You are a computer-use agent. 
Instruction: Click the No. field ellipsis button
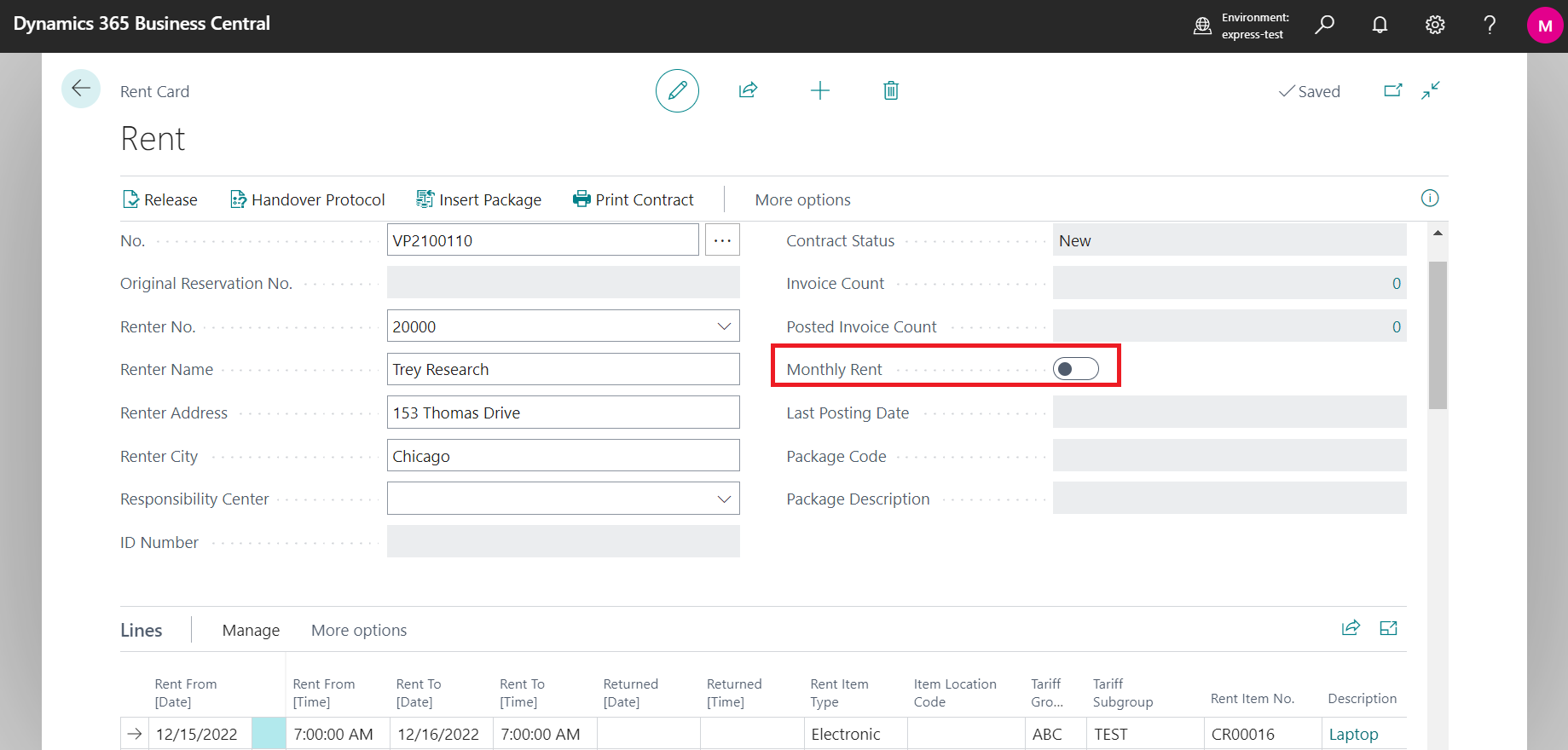tap(722, 240)
